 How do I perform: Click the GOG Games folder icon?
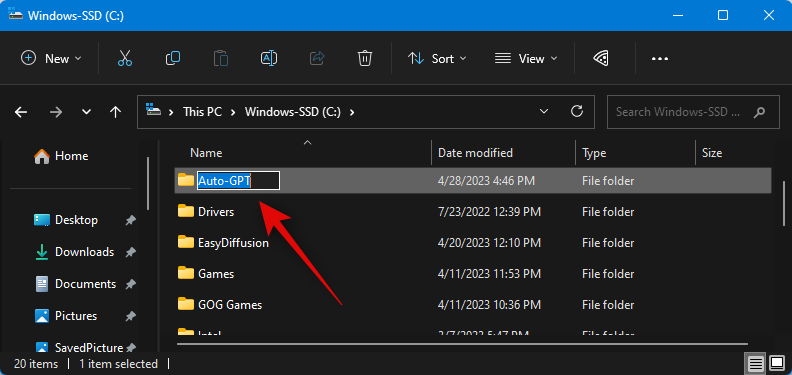[x=186, y=304]
